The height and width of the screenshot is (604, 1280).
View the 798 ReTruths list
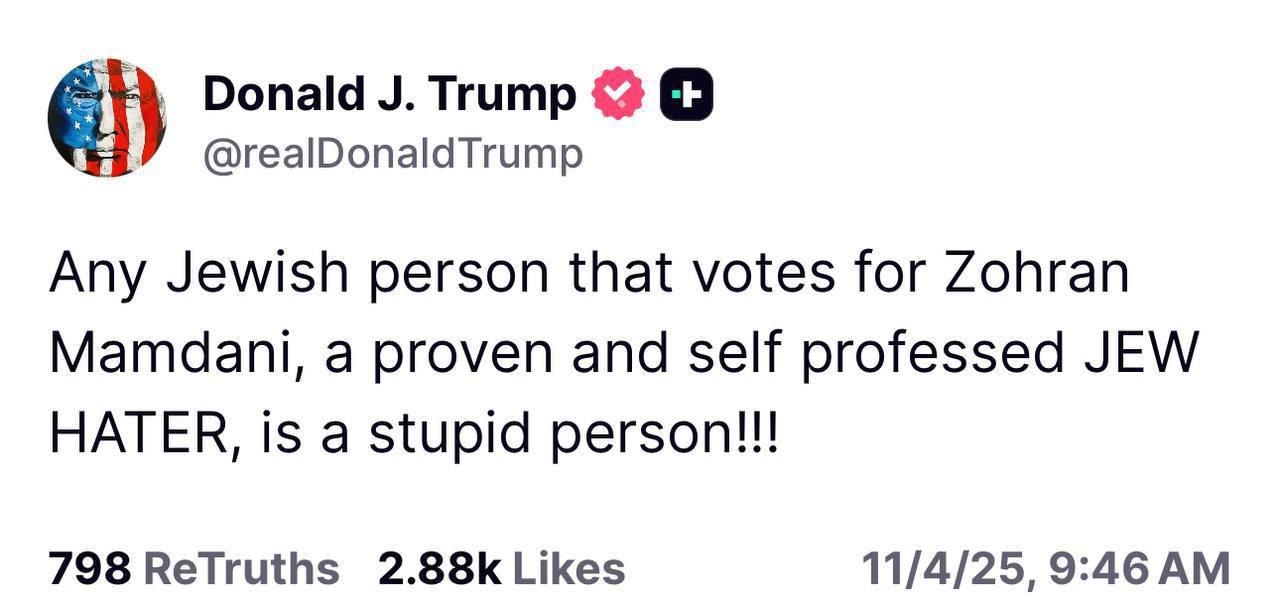pos(194,568)
